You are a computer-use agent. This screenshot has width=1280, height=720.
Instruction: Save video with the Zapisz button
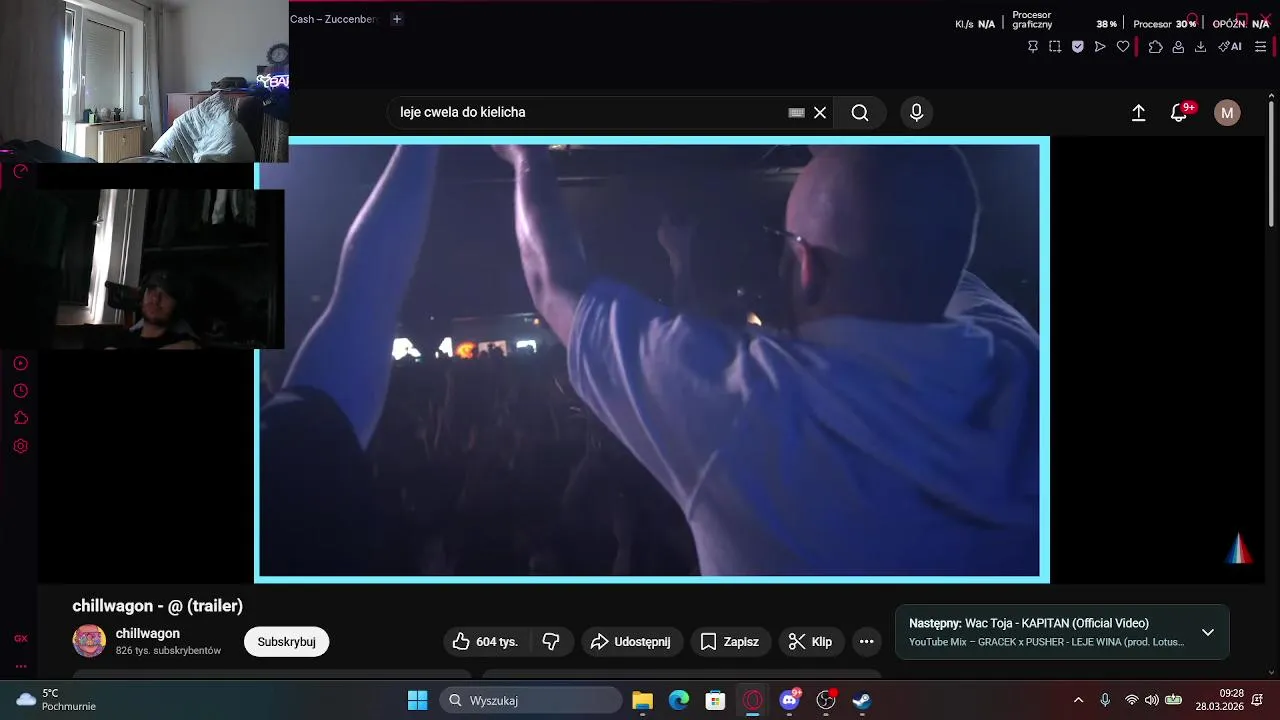point(729,642)
